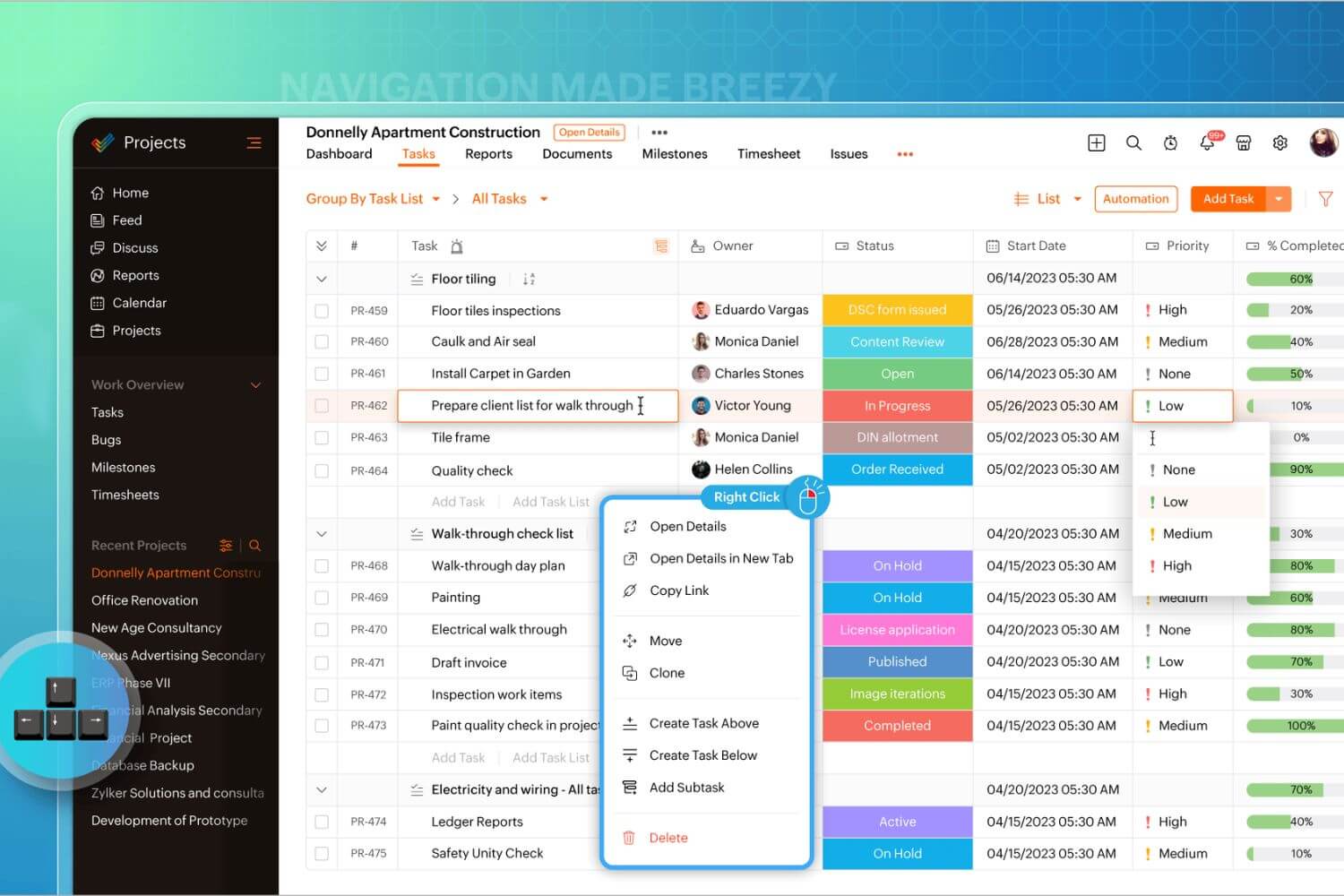Click the 60% progress bar for Floor tiling

point(1295,279)
